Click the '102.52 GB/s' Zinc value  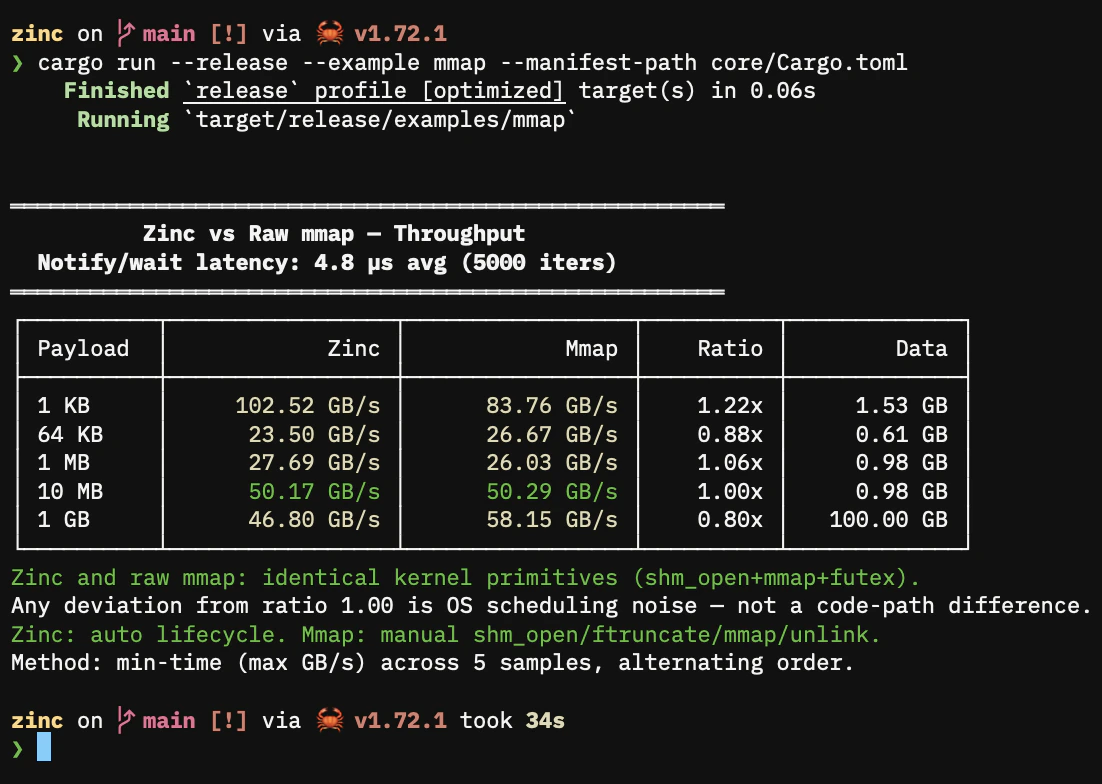click(308, 405)
